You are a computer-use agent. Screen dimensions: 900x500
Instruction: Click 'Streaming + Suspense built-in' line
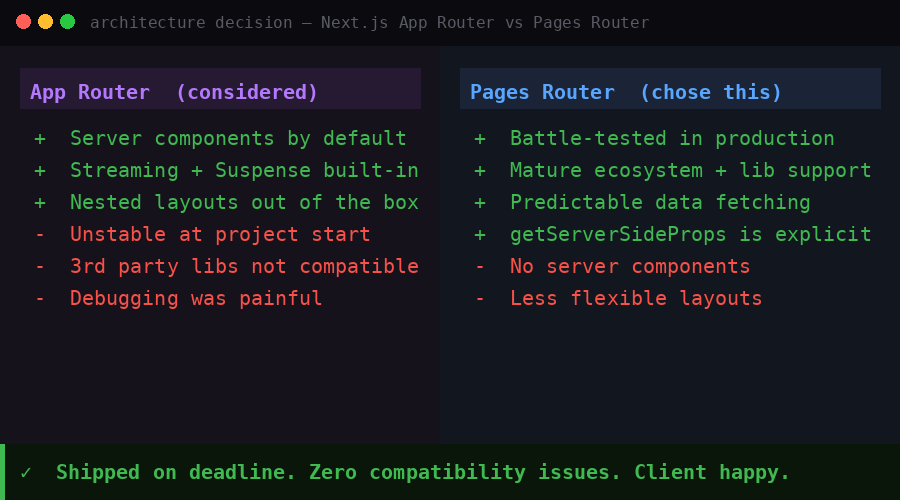(245, 170)
